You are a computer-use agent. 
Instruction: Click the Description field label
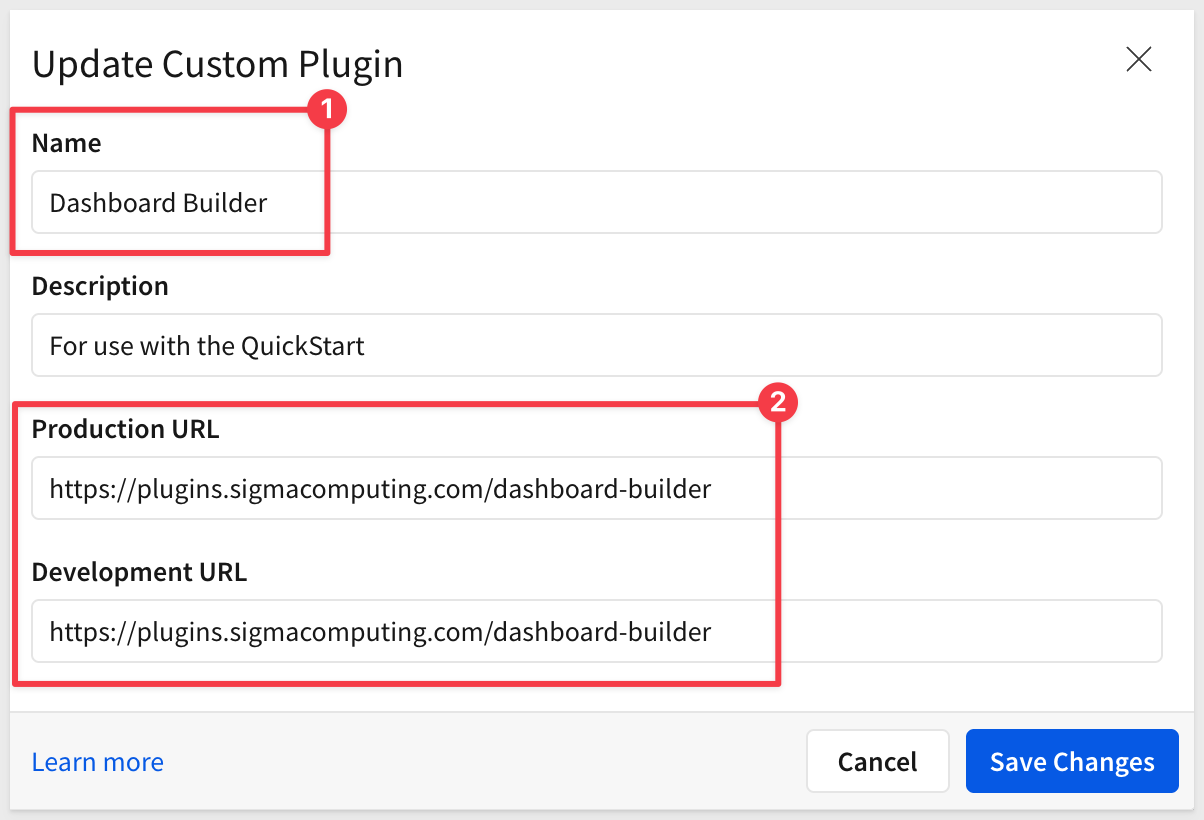coord(100,286)
